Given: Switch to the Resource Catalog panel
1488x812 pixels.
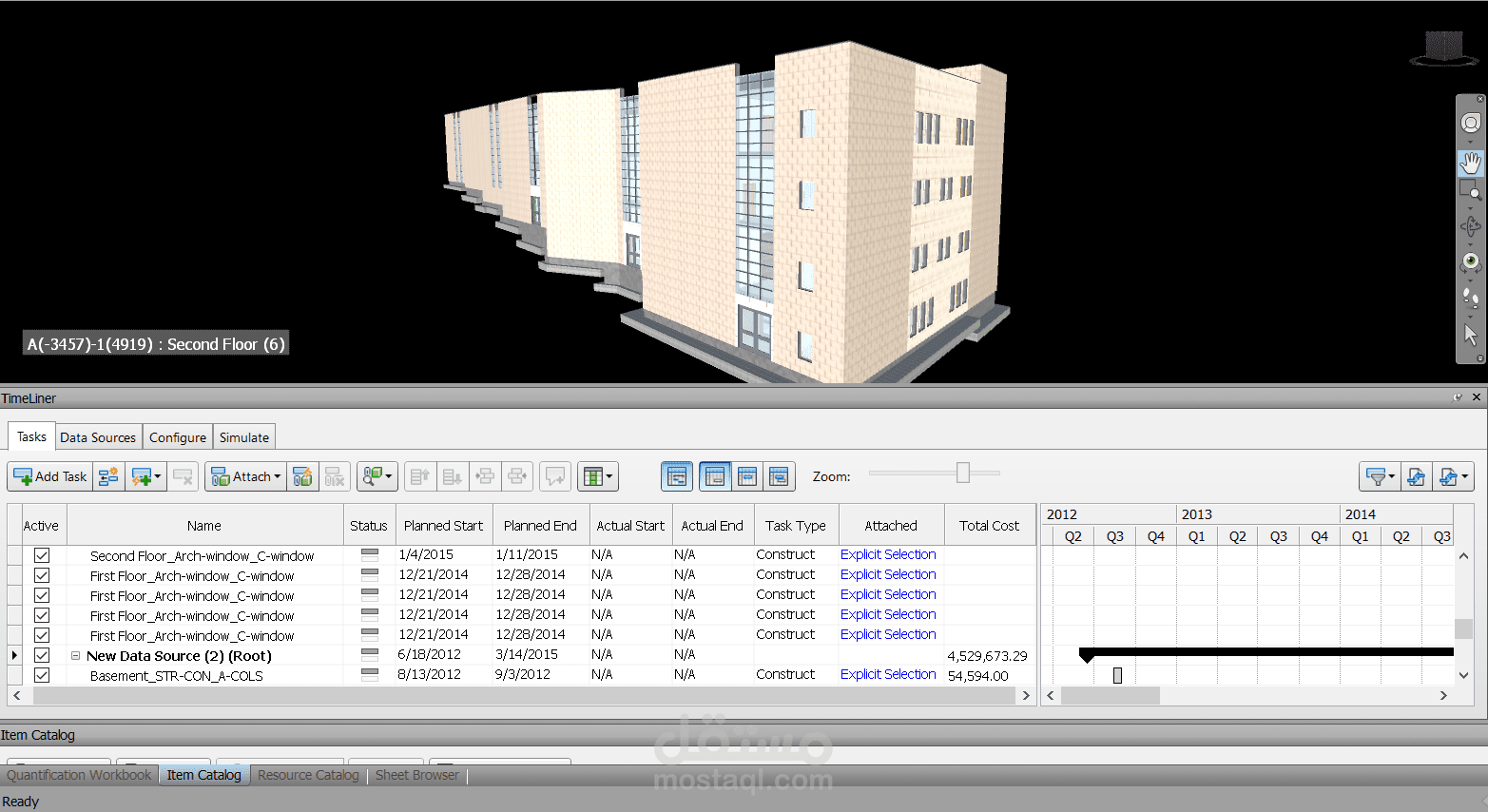Looking at the screenshot, I should [x=306, y=775].
